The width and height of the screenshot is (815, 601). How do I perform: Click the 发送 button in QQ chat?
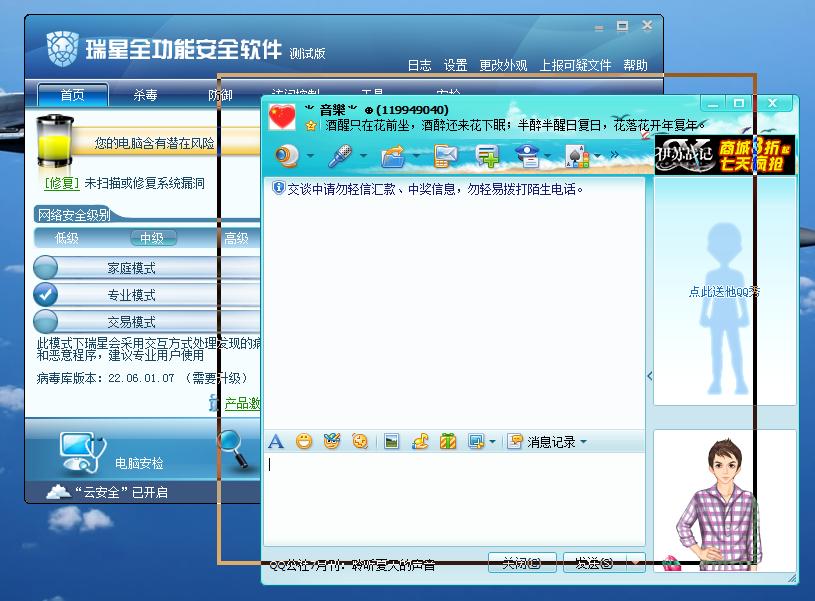click(596, 563)
